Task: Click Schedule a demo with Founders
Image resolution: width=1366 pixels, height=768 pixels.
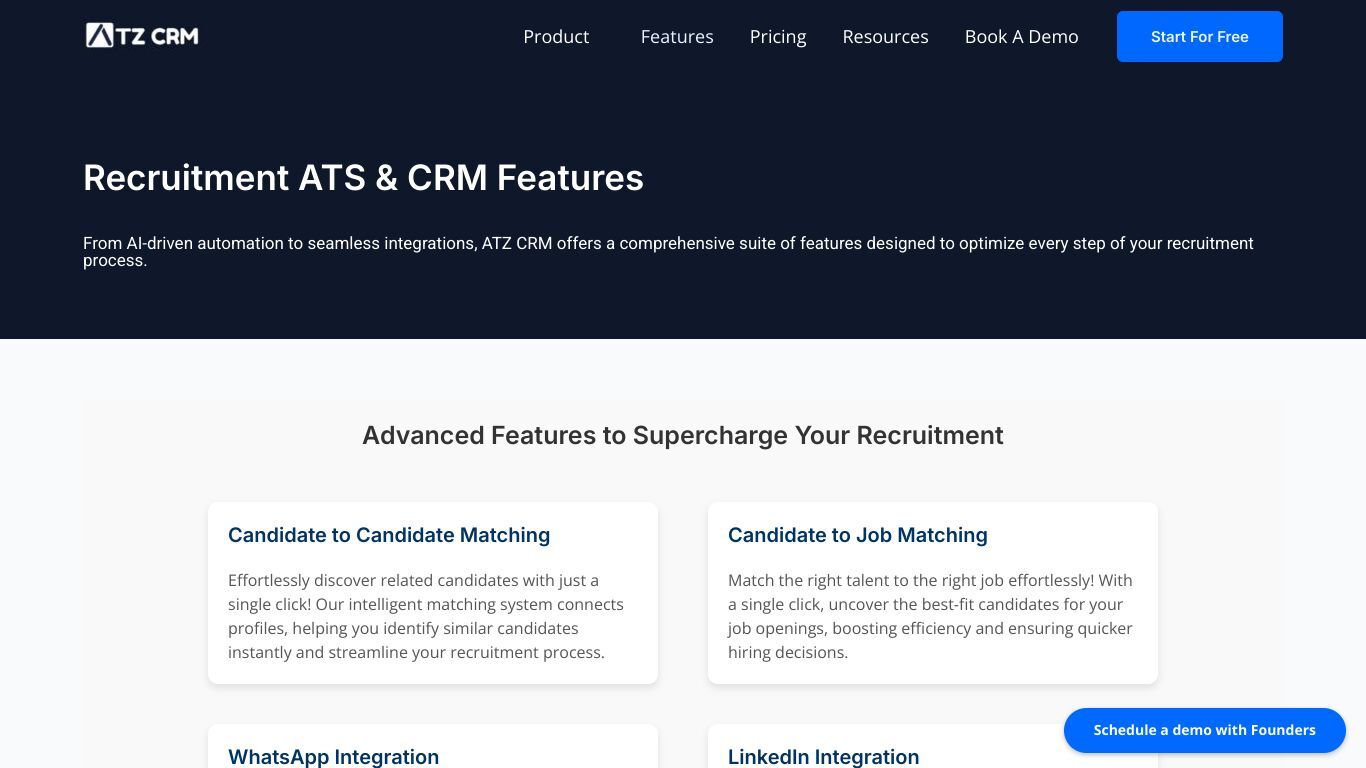Action: pos(1204,730)
